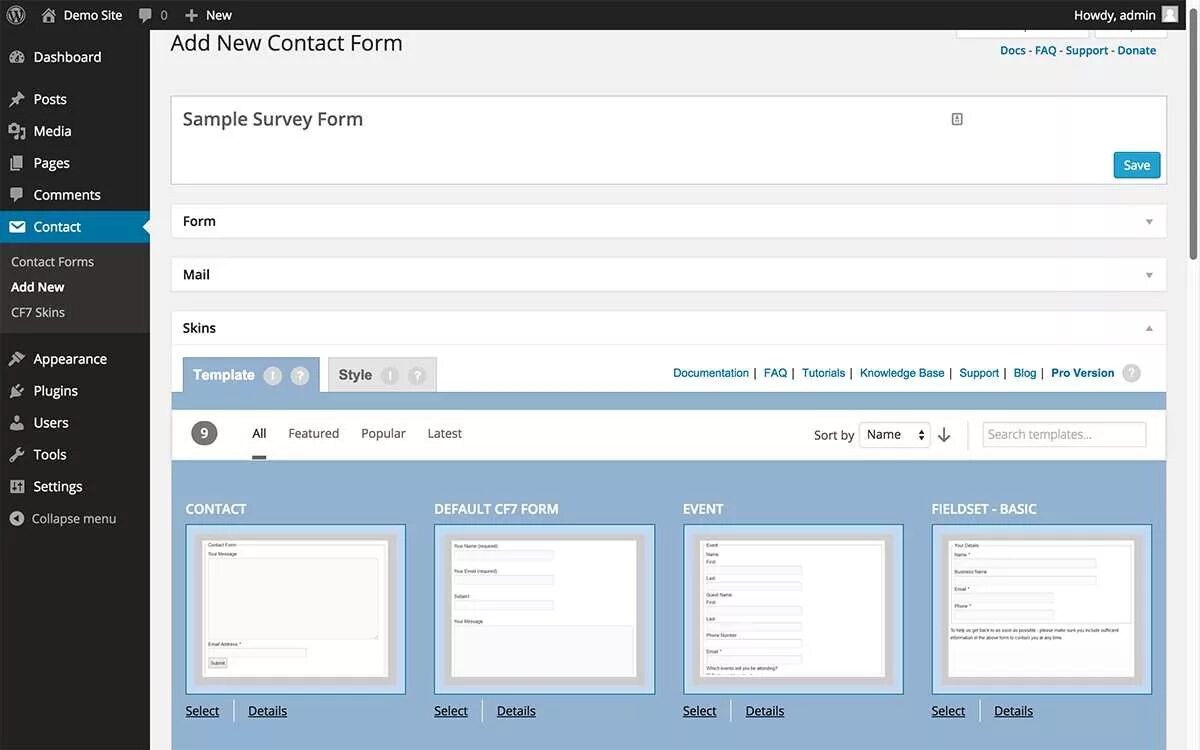Open the FAQ link in Skins toolbar
Viewport: 1200px width, 750px height.
tap(775, 373)
